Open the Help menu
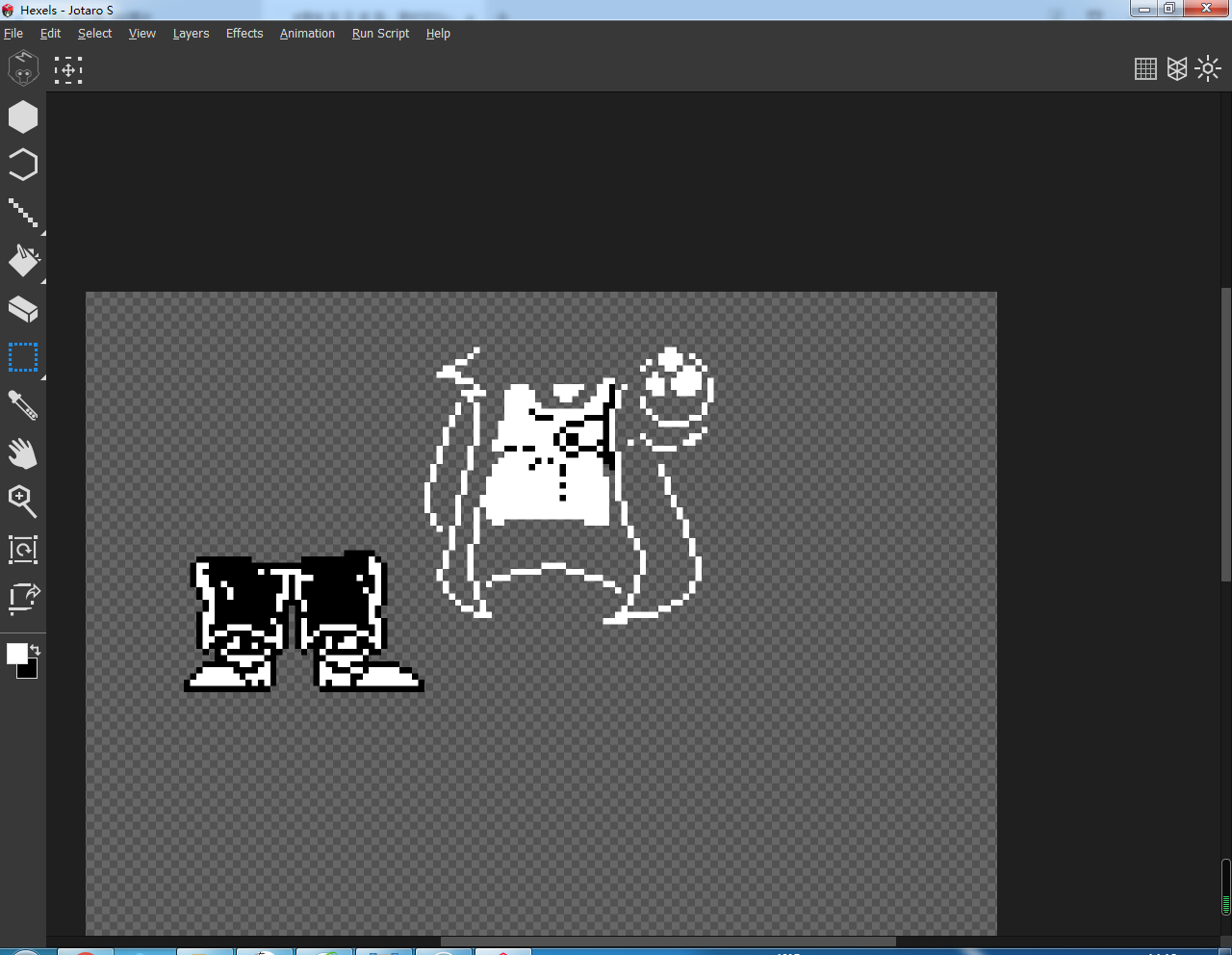The height and width of the screenshot is (955, 1232). point(438,34)
